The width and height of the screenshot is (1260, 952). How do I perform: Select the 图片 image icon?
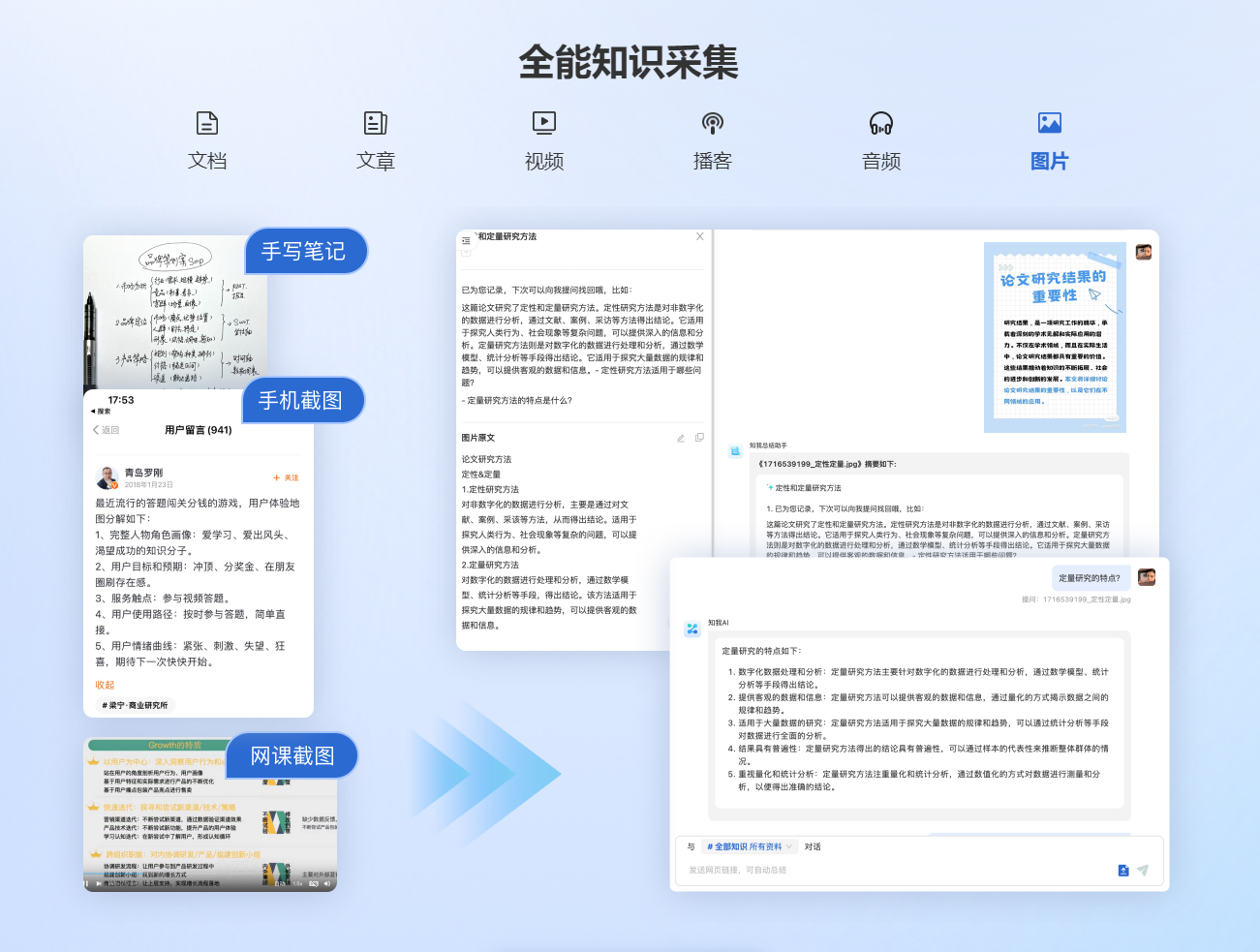1050,123
